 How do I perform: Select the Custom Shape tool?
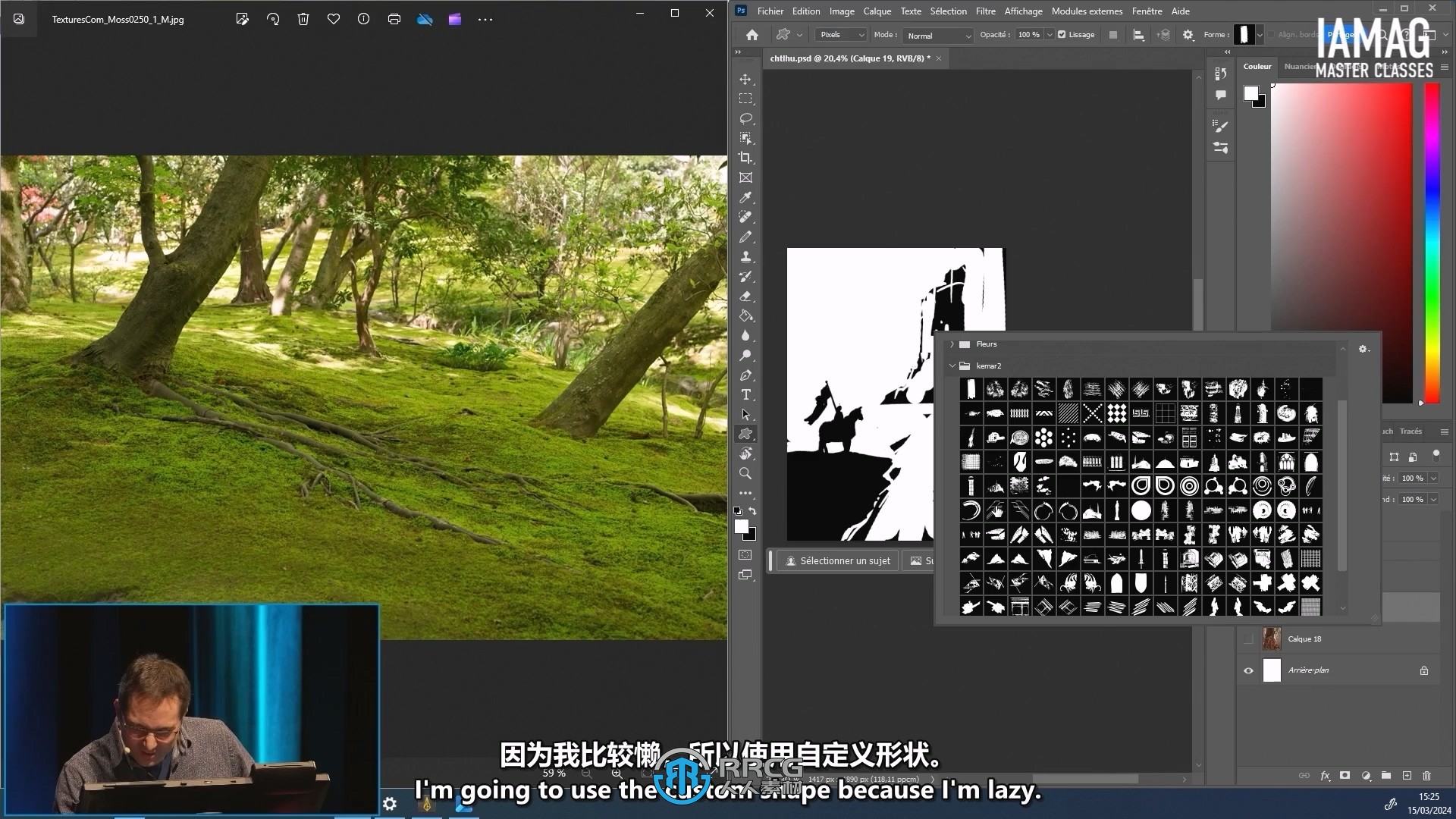(x=745, y=434)
